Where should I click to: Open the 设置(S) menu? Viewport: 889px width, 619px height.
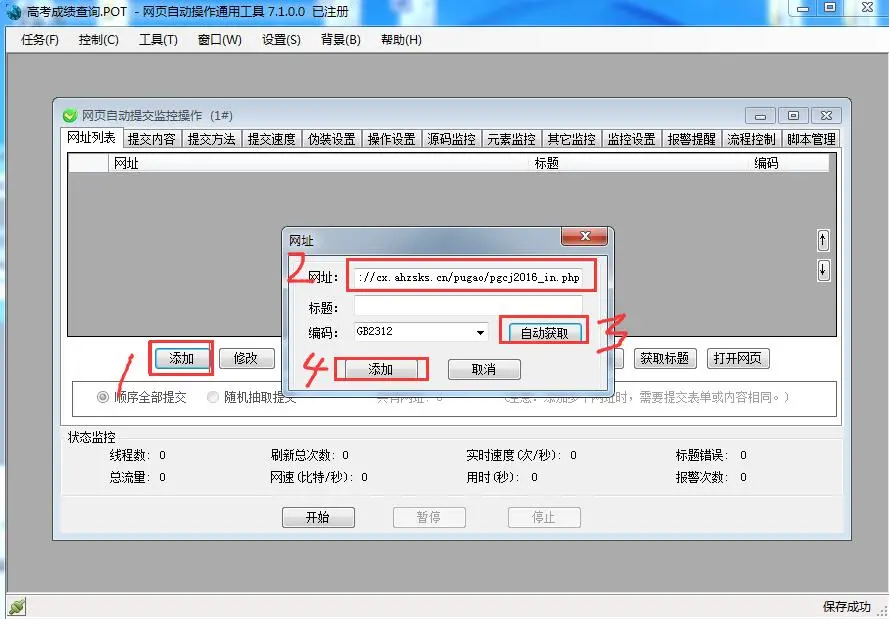(x=281, y=40)
